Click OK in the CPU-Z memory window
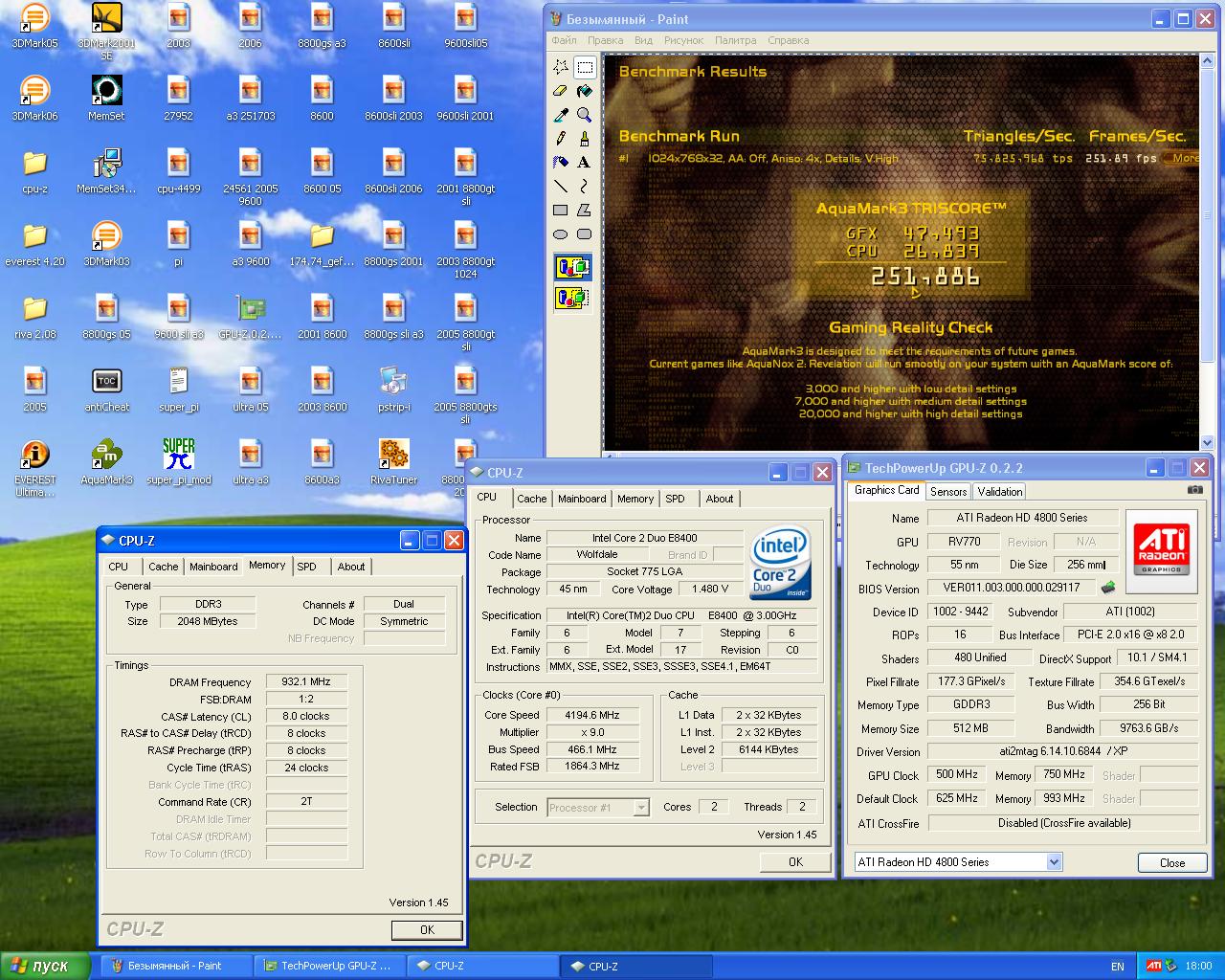 (x=427, y=929)
